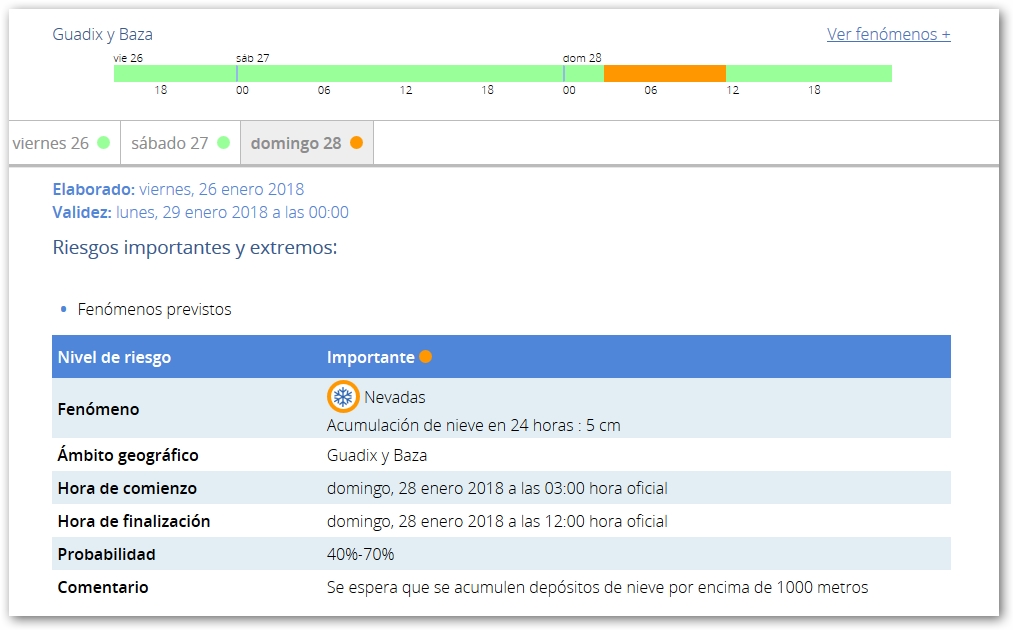Expand Ver fenómenos + link
This screenshot has height=630, width=1013.
(888, 34)
